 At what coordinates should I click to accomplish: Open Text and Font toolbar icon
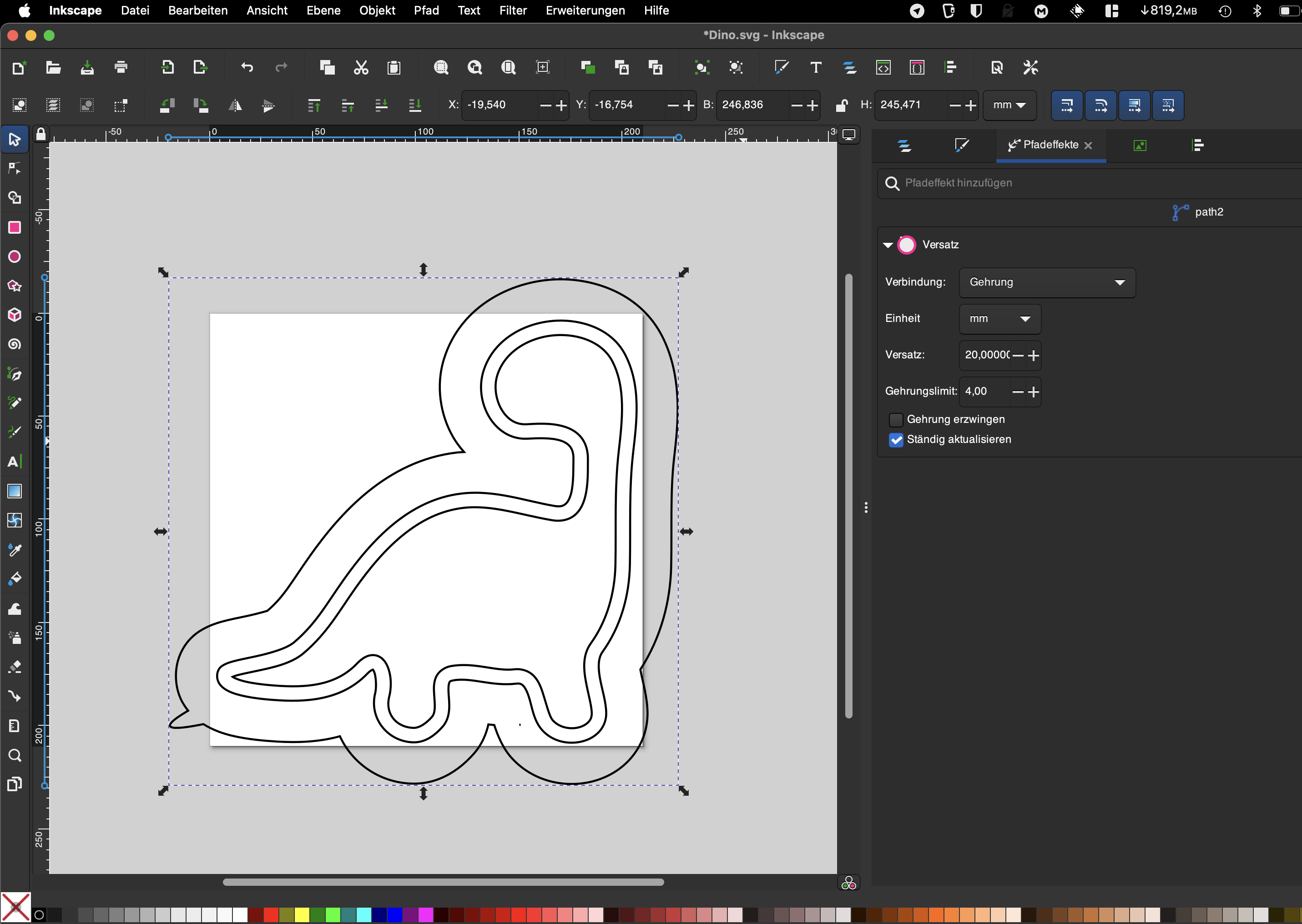coord(816,68)
